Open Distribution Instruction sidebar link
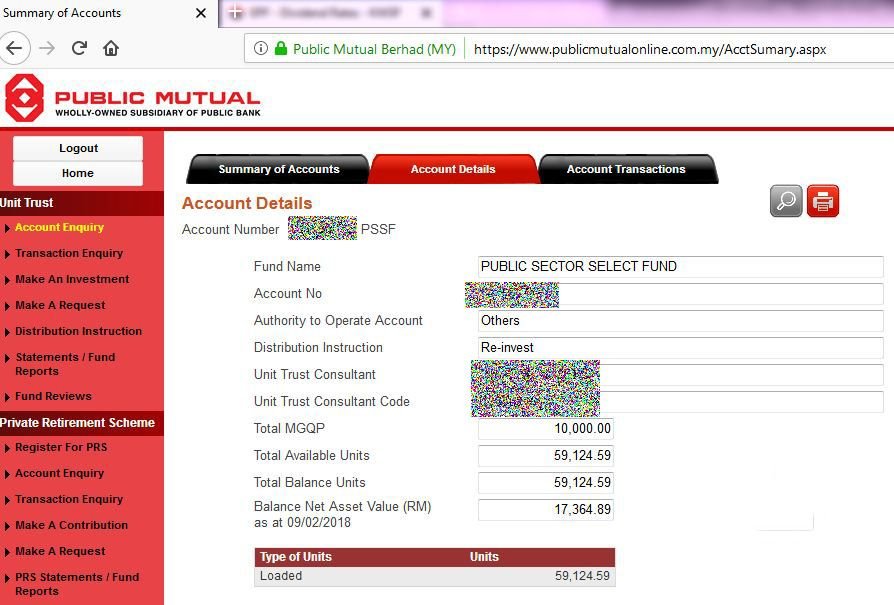The image size is (894, 605). point(79,331)
